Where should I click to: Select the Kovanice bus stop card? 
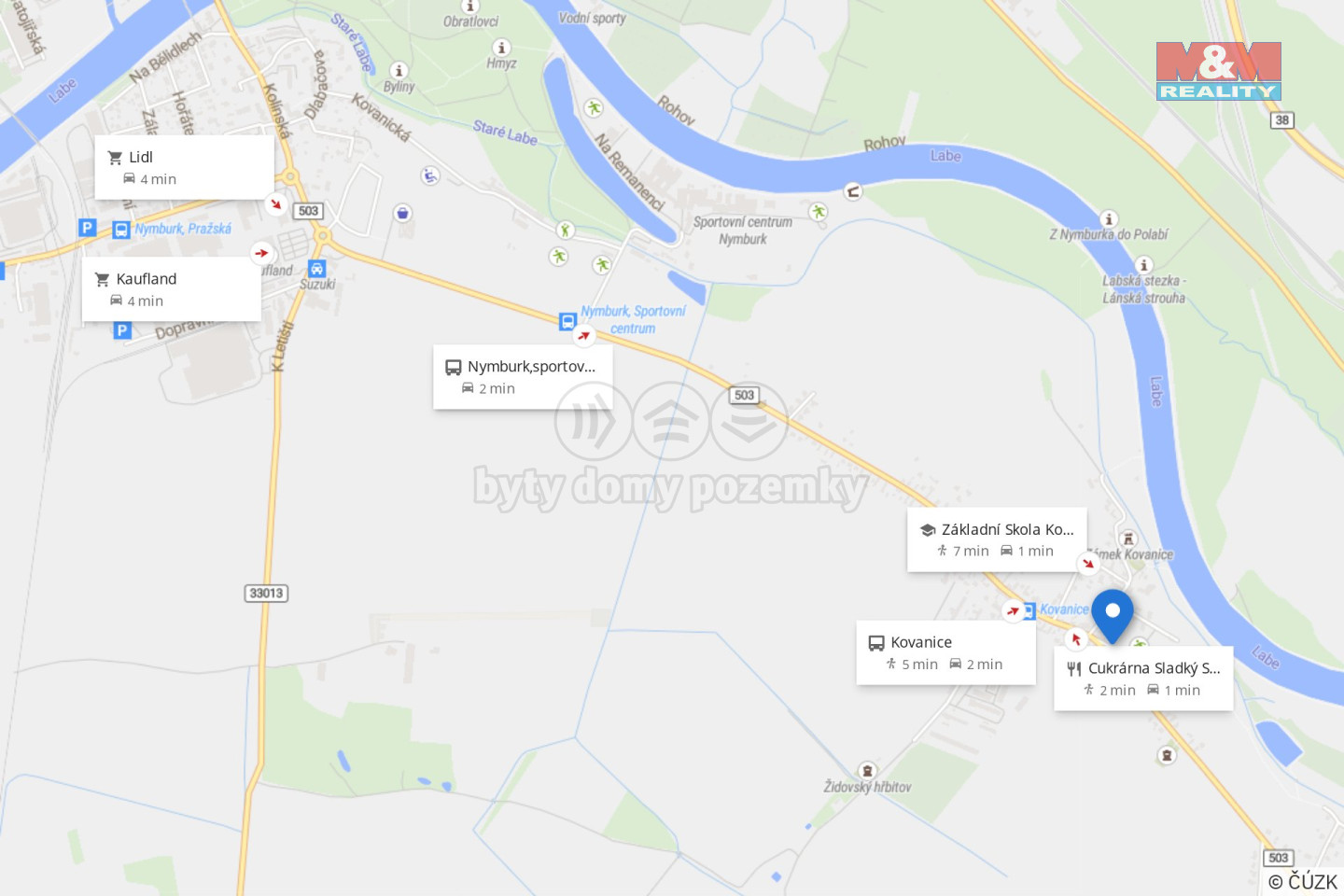pos(946,652)
